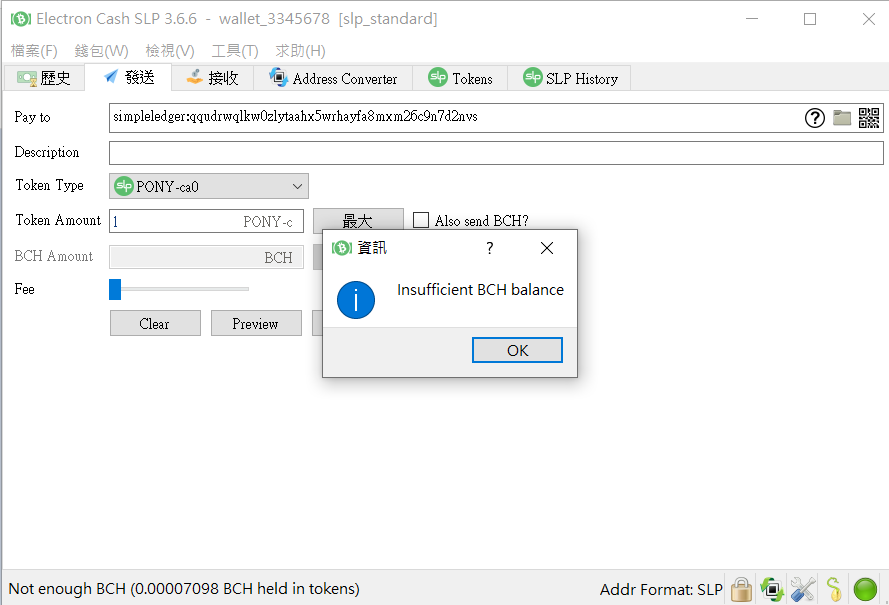Click the Fee slider handle

pos(115,289)
